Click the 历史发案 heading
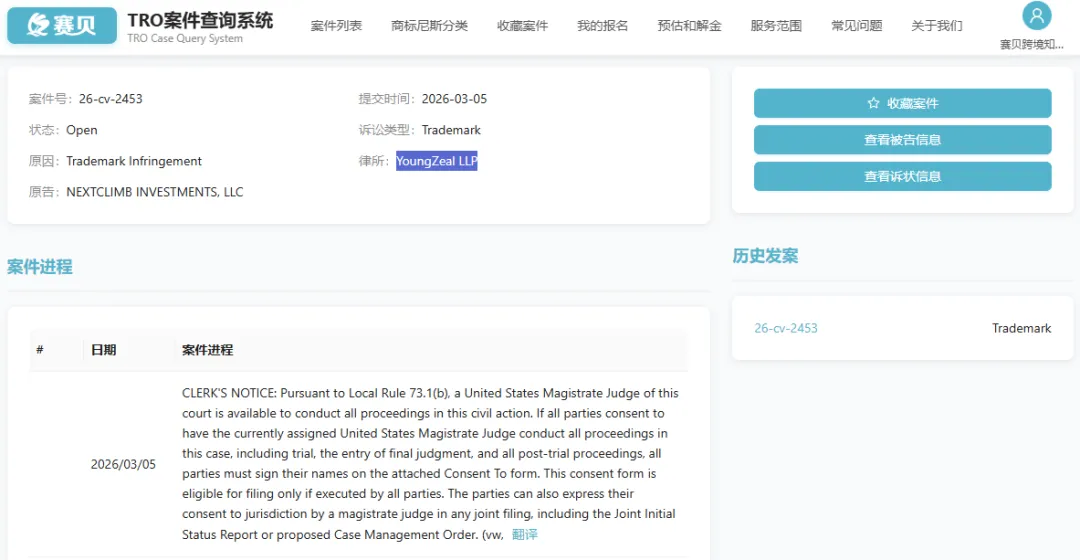 (765, 256)
